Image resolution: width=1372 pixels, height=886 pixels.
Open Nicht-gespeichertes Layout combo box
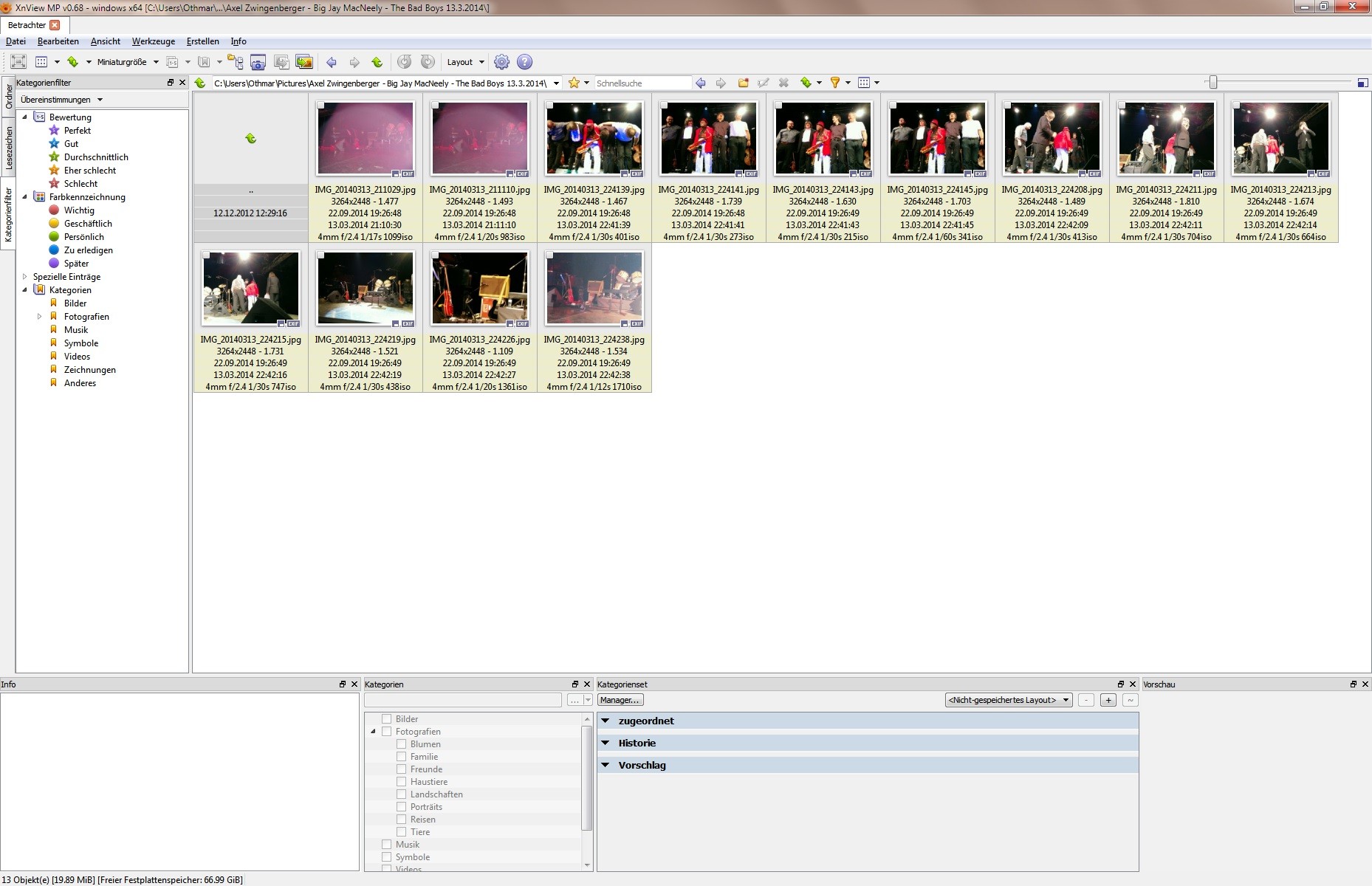coord(1009,700)
